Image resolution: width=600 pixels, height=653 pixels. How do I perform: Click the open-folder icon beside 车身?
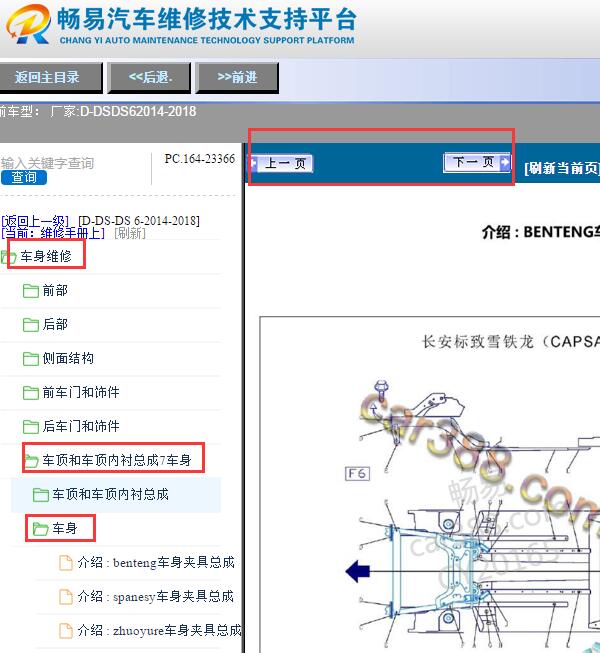(41, 529)
